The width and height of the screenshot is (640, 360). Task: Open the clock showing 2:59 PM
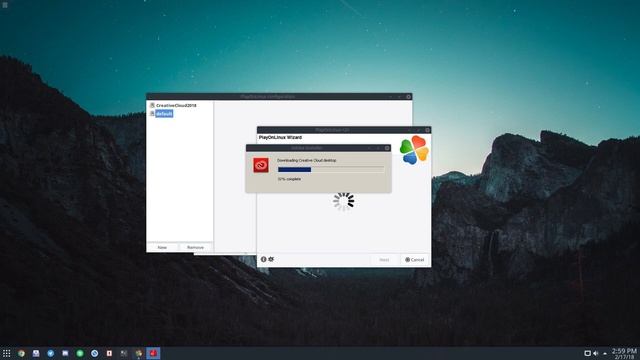pyautogui.click(x=624, y=353)
